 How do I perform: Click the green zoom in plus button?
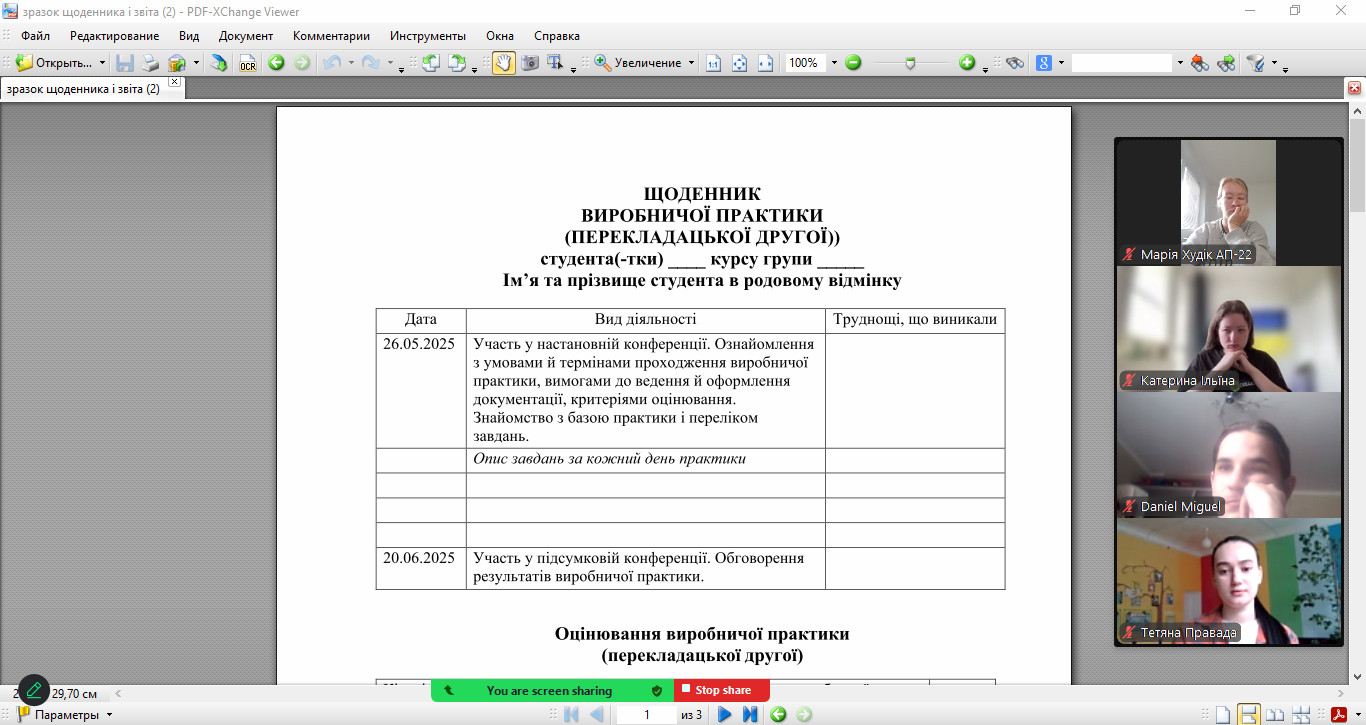pyautogui.click(x=967, y=63)
